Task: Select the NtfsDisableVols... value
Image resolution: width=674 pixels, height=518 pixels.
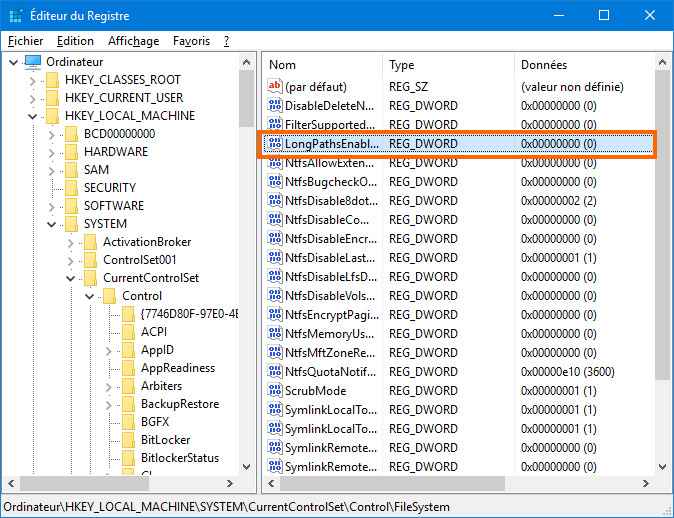Action: point(330,296)
